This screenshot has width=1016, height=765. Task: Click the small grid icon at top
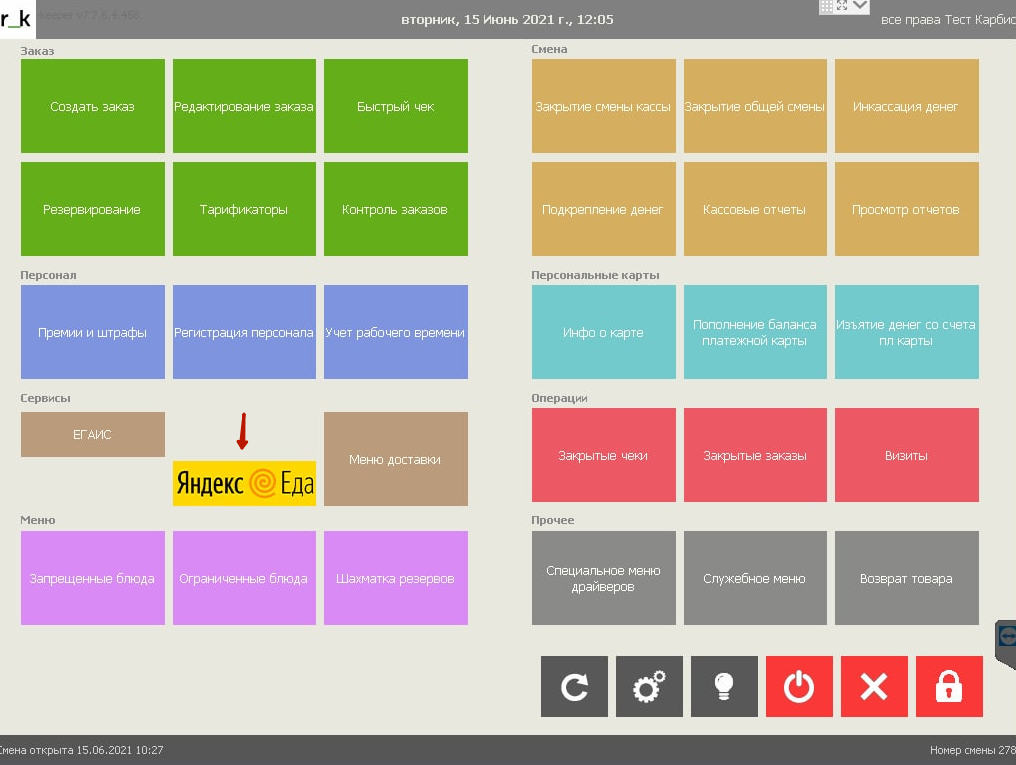[827, 6]
